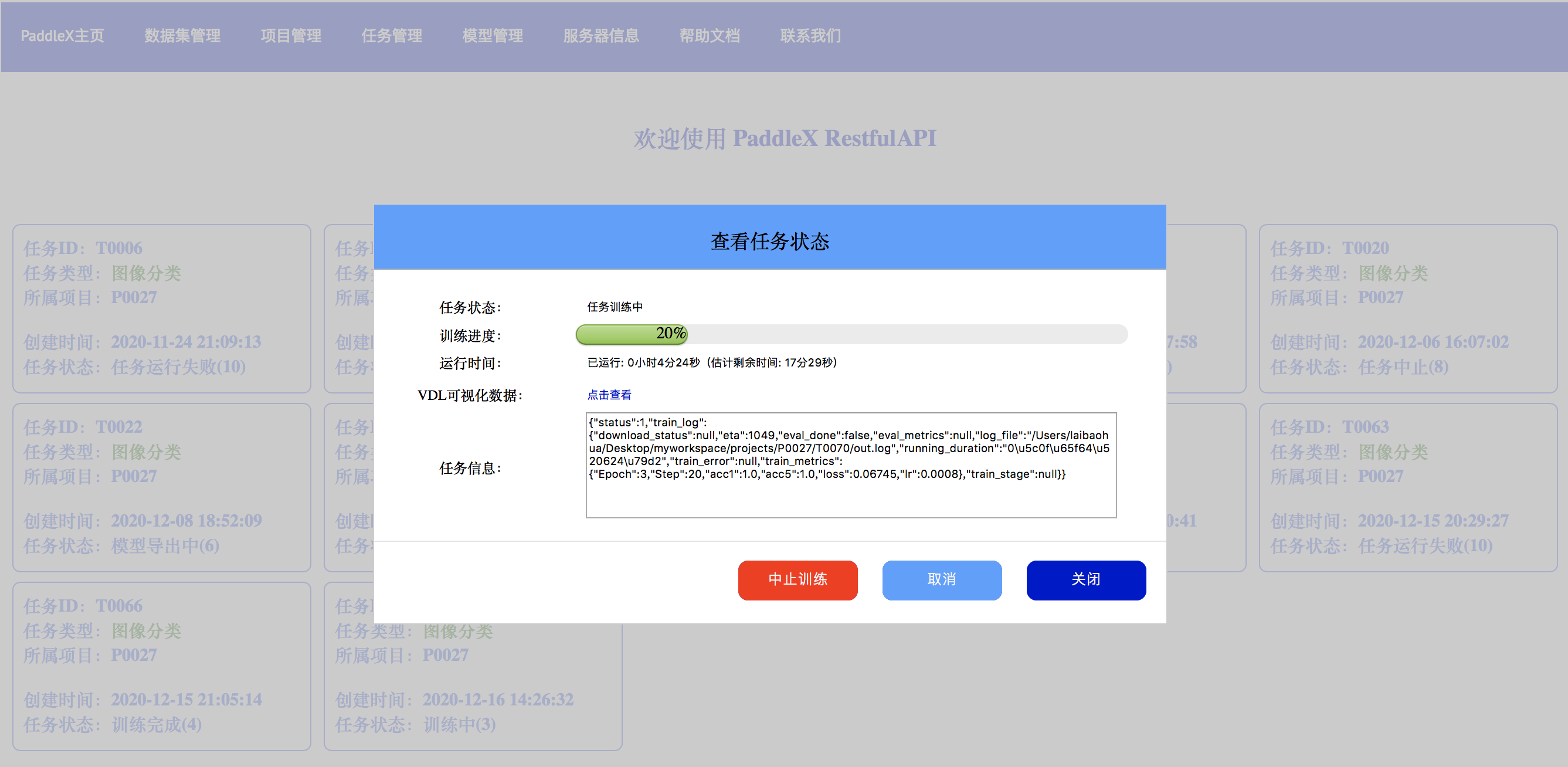Click the blue 关闭 close button
Image resolution: width=1568 pixels, height=767 pixels.
coord(1085,579)
